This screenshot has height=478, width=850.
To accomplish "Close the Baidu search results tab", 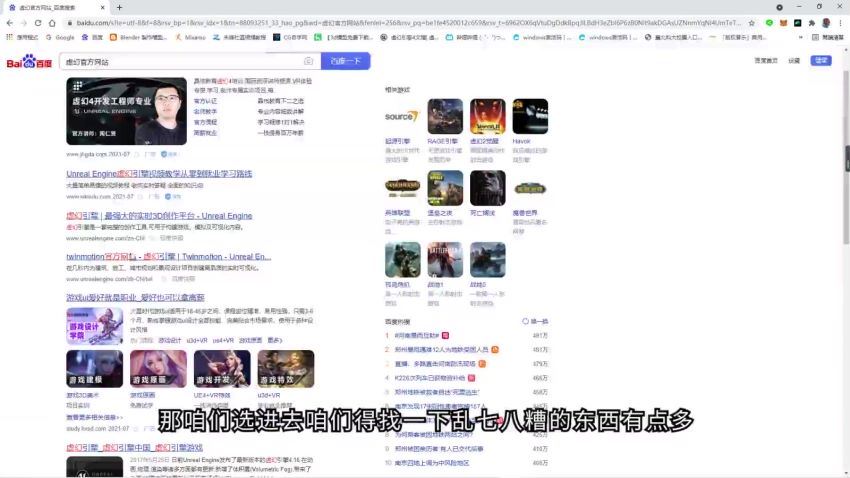I will (x=102, y=8).
